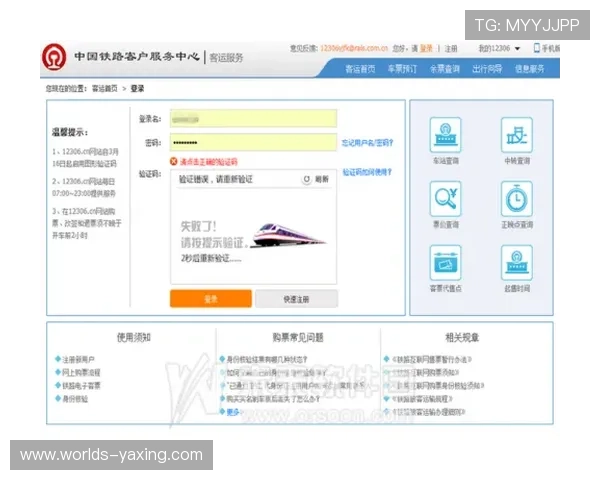This screenshot has height=480, width=600.
Task: Open the 出行向导 nav item
Action: click(x=487, y=69)
